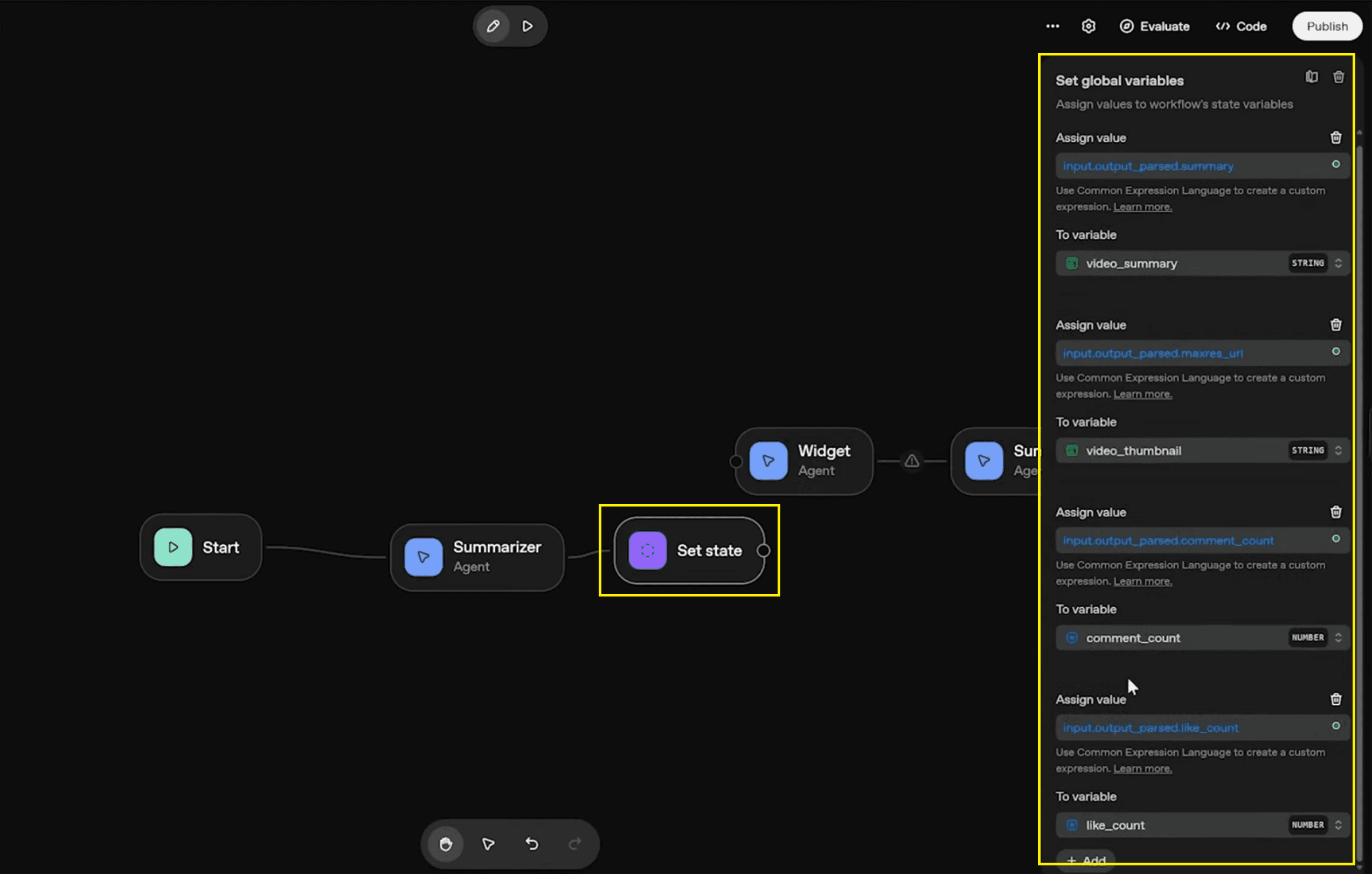Image resolution: width=1372 pixels, height=874 pixels.
Task: Open the first Learn more link
Action: pyautogui.click(x=1142, y=207)
